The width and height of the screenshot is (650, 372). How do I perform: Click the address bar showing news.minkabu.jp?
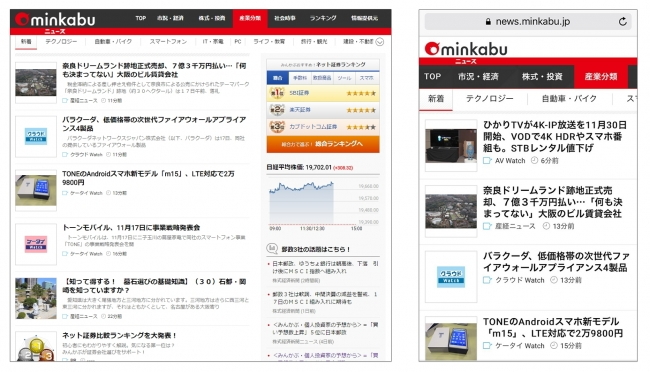527,22
